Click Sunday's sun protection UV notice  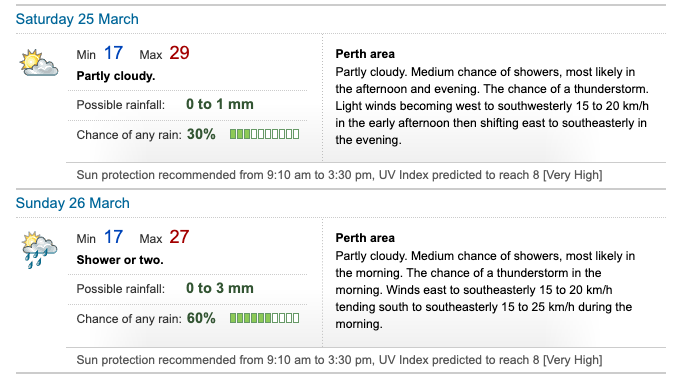coord(339,360)
